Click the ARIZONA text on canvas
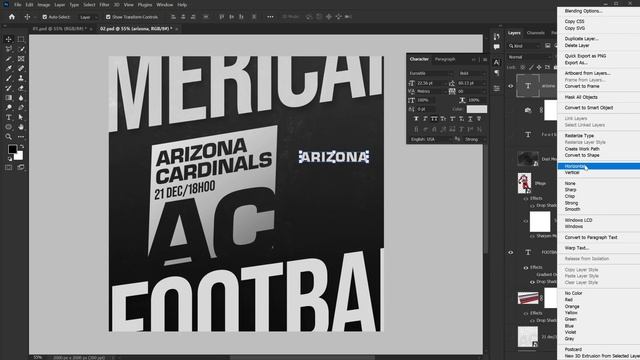Viewport: 640px width, 360px height. [334, 157]
